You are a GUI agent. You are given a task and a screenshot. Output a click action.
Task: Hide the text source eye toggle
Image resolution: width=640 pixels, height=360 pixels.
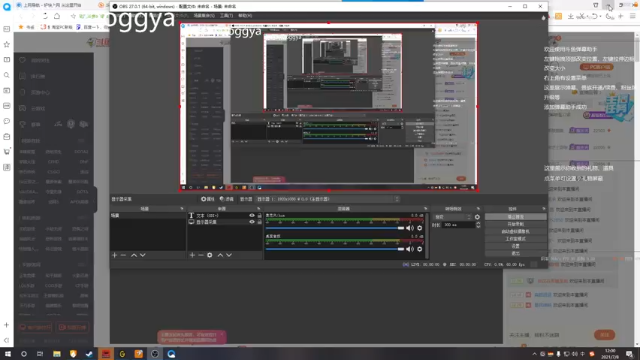click(x=251, y=216)
